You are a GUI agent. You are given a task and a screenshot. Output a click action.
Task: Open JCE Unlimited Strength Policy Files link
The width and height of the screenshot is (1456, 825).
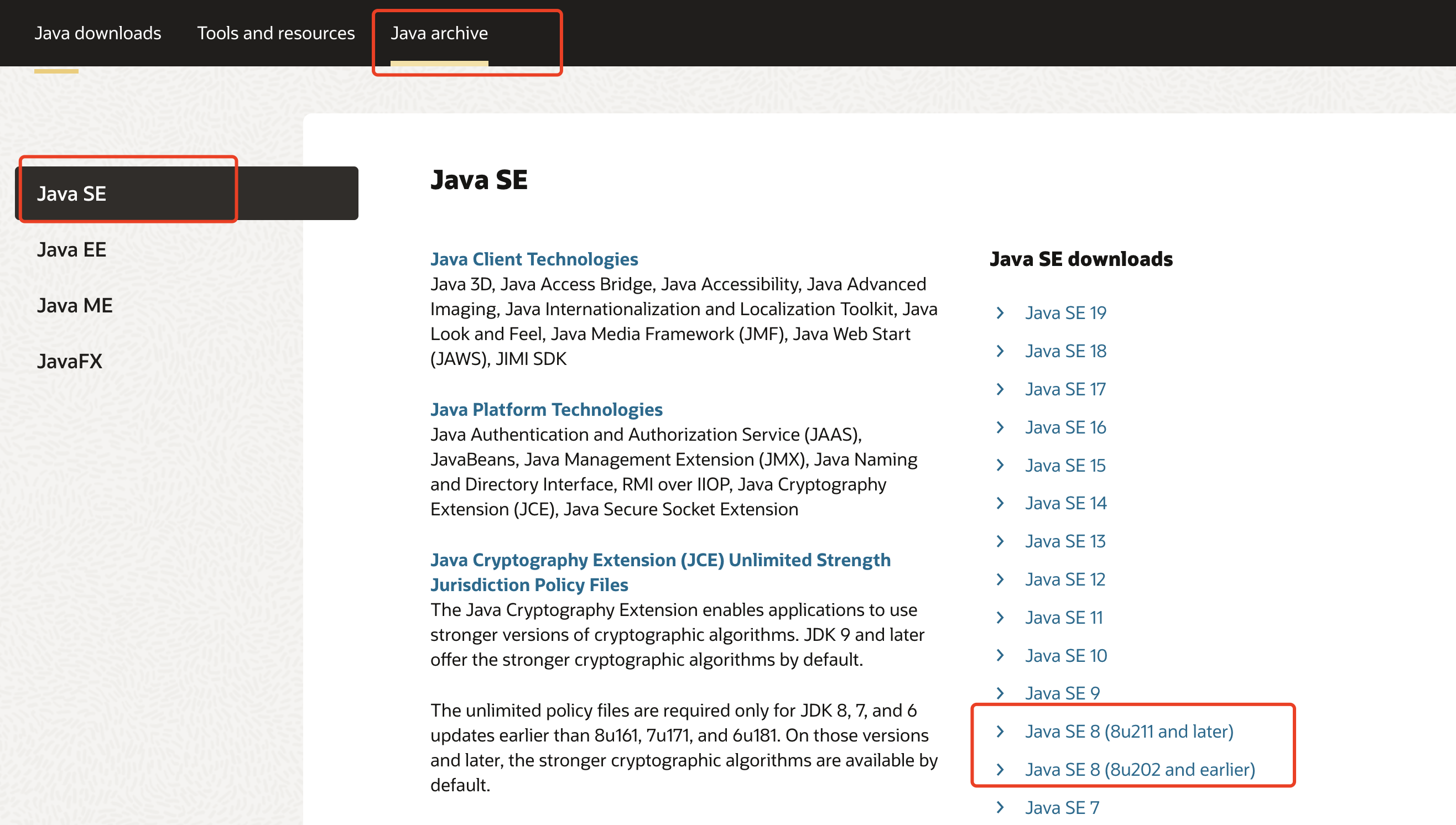point(660,560)
